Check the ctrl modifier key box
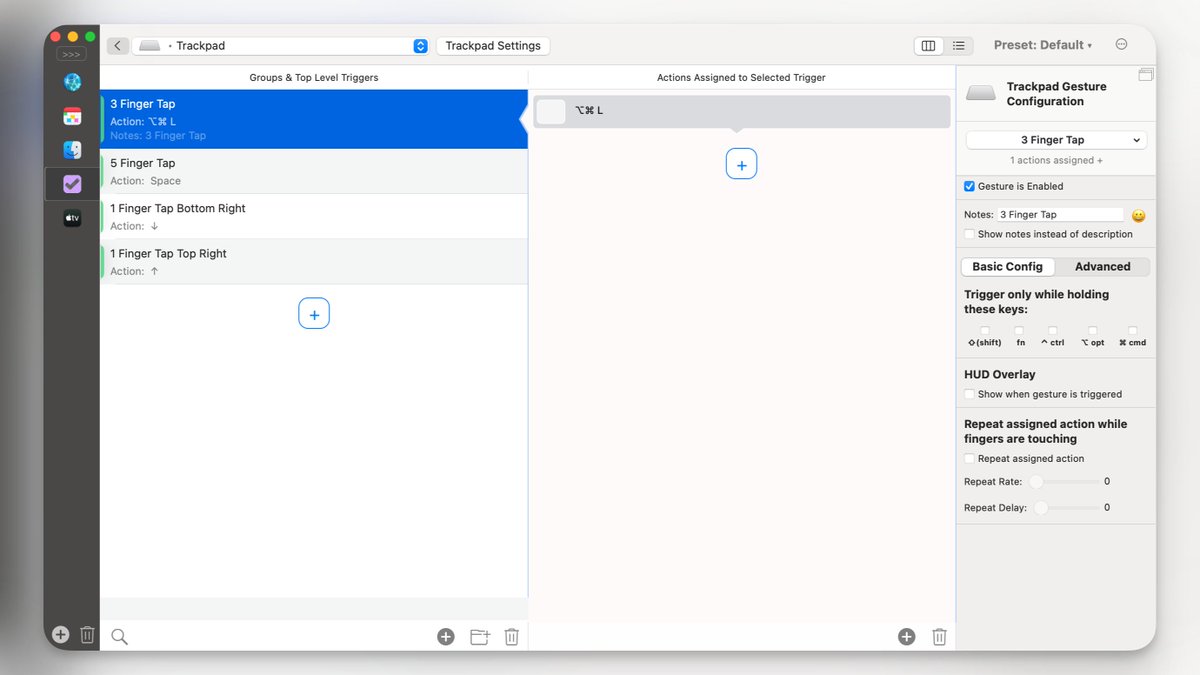This screenshot has width=1200, height=675. pyautogui.click(x=1053, y=331)
